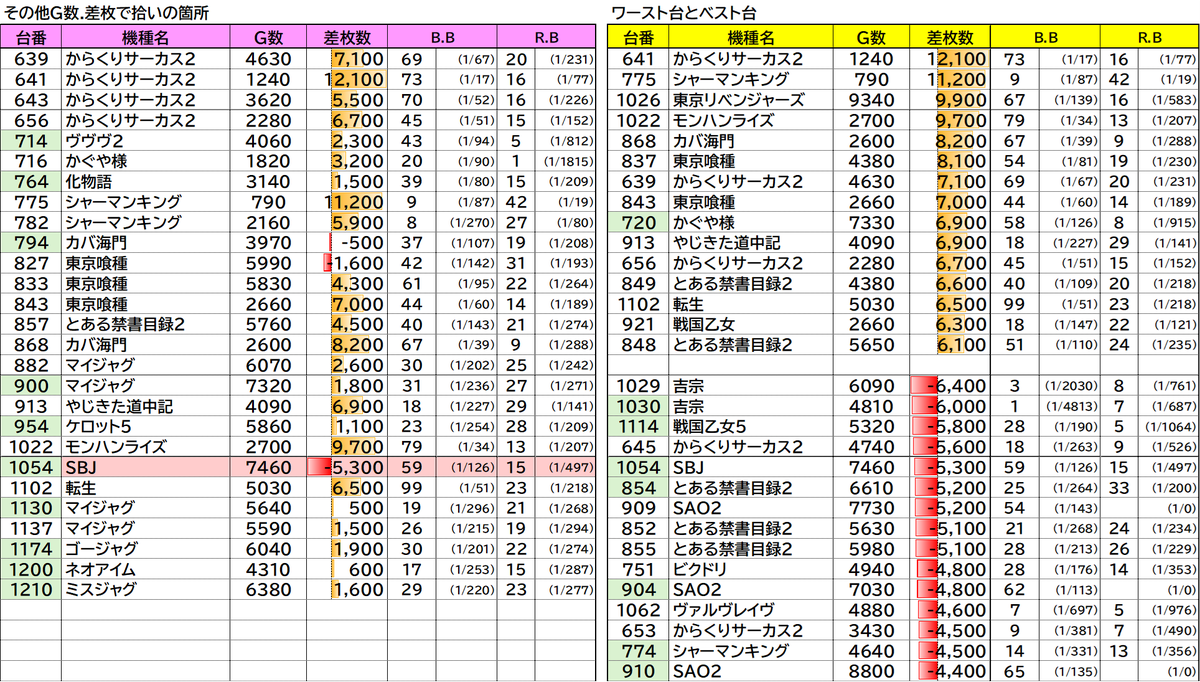Image resolution: width=1200 pixels, height=682 pixels.
Task: Click the 'ビクドリ' machine name
Action: click(x=751, y=569)
